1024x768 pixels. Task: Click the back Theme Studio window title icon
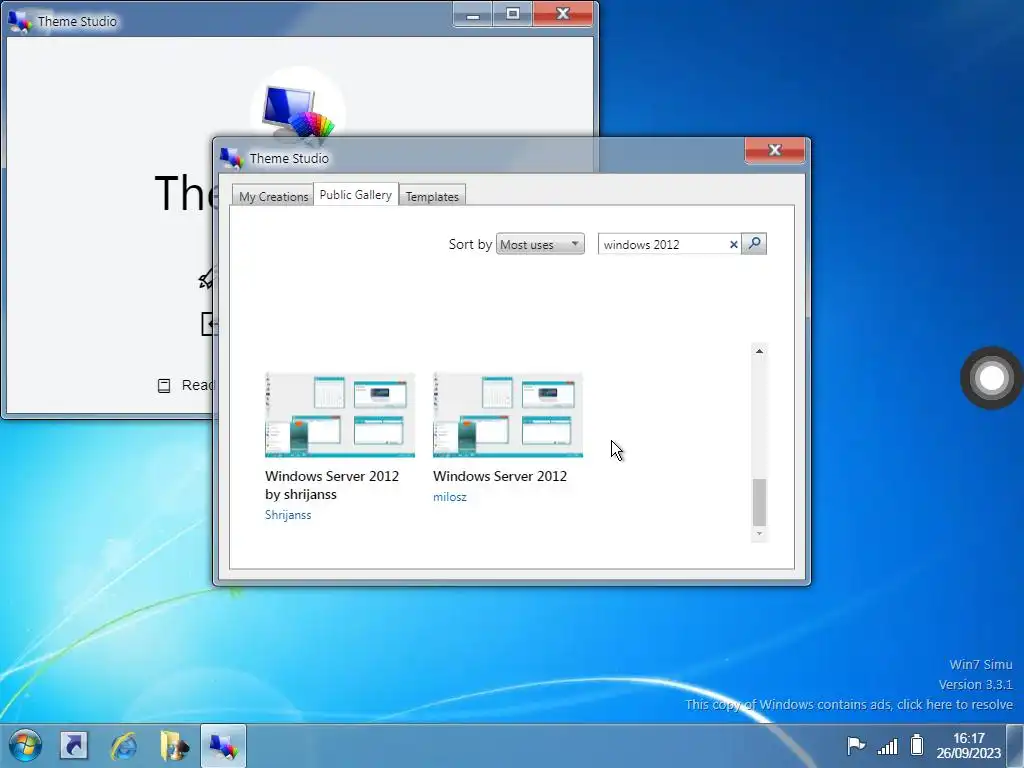point(20,21)
